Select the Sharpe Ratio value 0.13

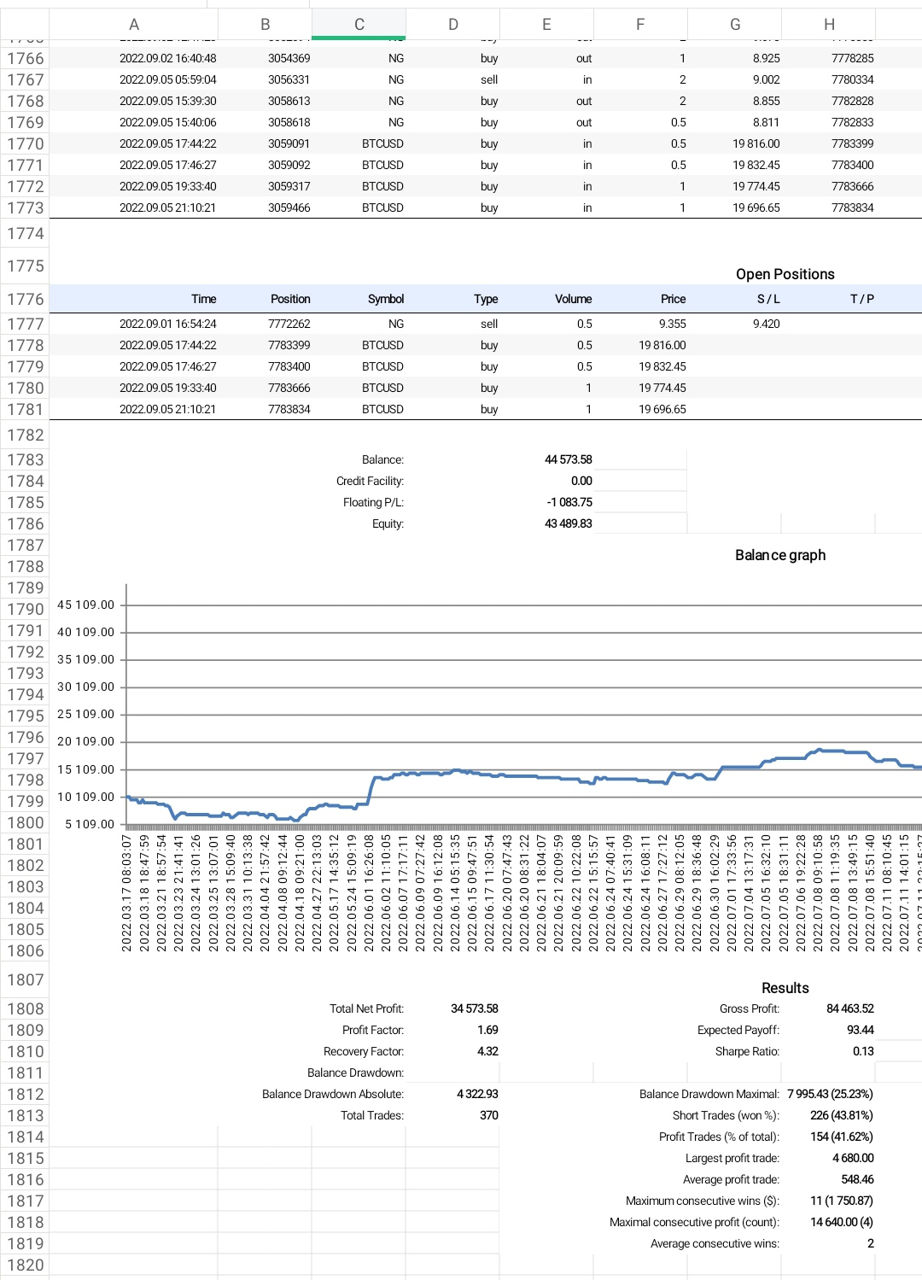[862, 1051]
